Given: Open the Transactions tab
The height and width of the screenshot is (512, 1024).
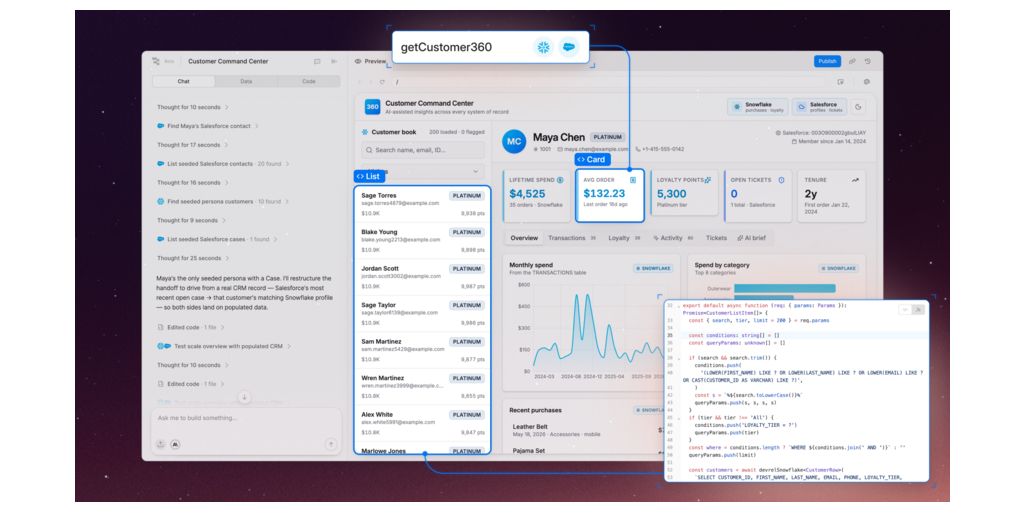Looking at the screenshot, I should (572, 238).
